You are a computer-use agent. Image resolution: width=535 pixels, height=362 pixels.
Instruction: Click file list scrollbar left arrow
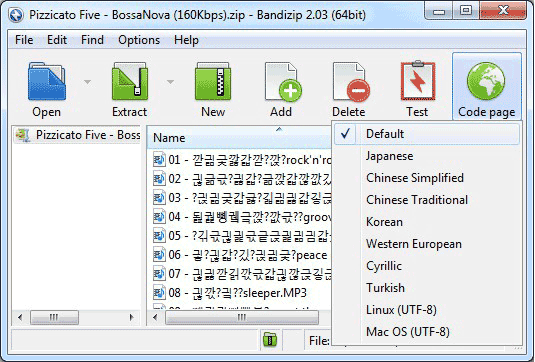point(155,317)
